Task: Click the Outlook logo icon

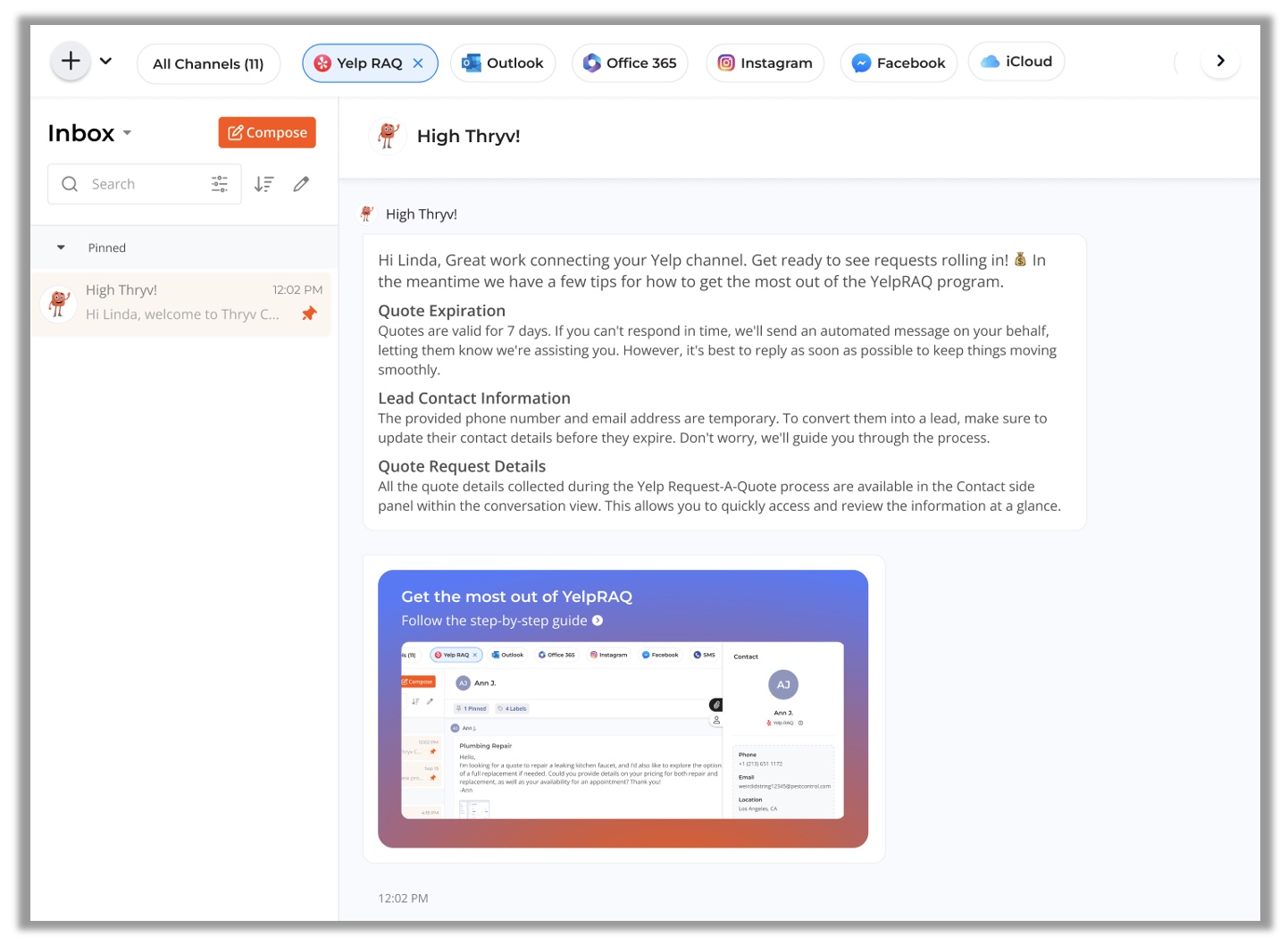Action: point(472,63)
